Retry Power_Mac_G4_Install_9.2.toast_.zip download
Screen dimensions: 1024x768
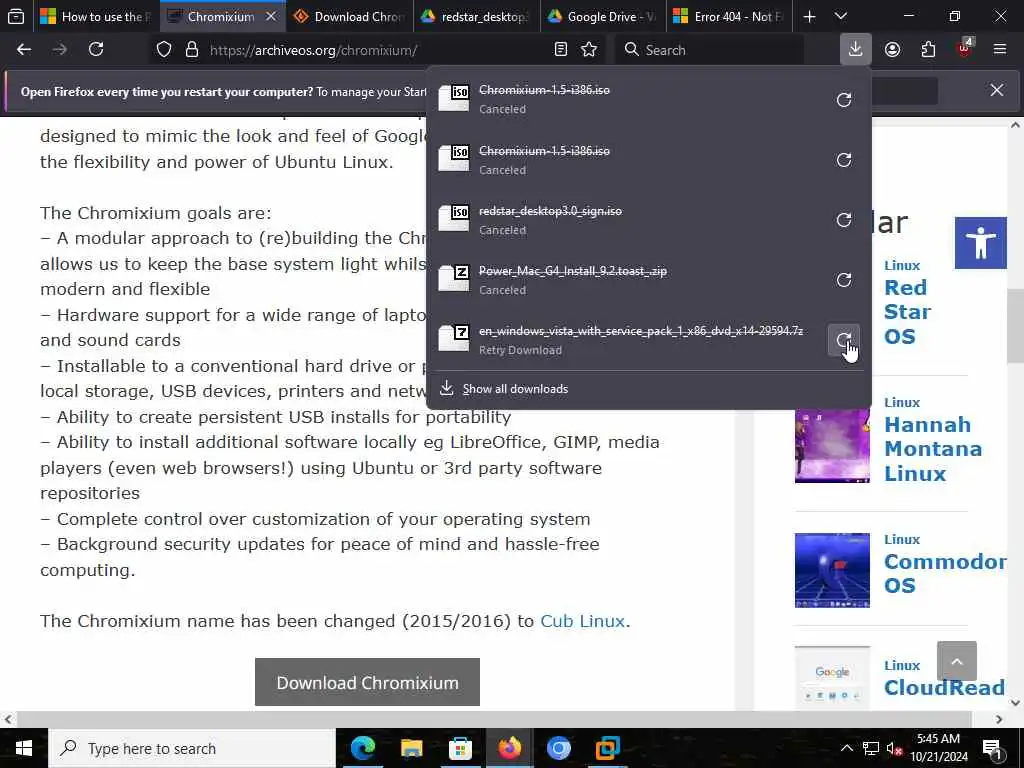click(844, 280)
